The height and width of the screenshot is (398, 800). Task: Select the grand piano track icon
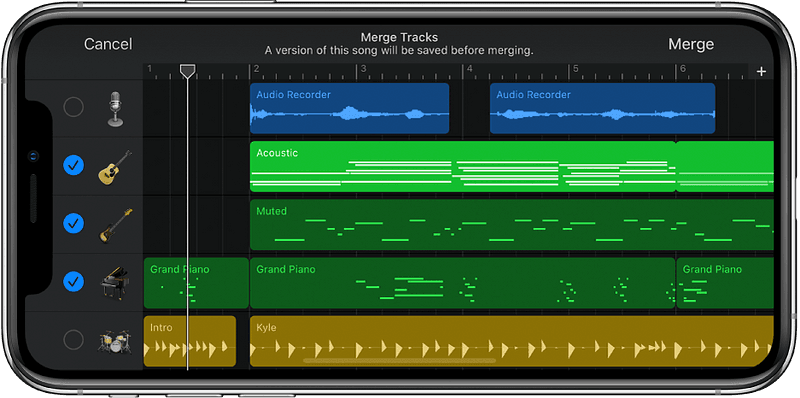[x=115, y=282]
